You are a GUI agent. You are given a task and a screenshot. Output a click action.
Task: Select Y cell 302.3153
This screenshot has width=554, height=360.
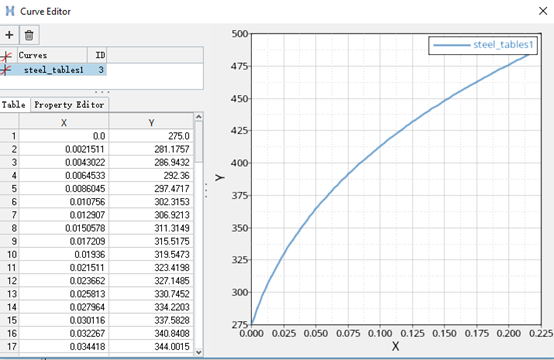pos(151,202)
